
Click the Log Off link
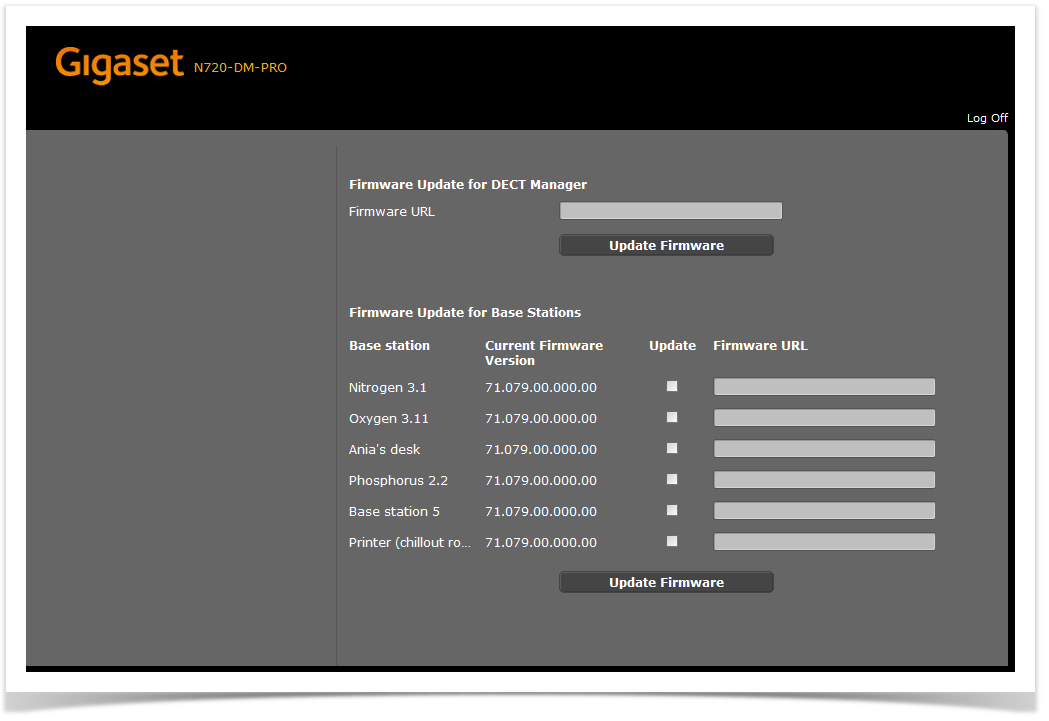pos(987,118)
